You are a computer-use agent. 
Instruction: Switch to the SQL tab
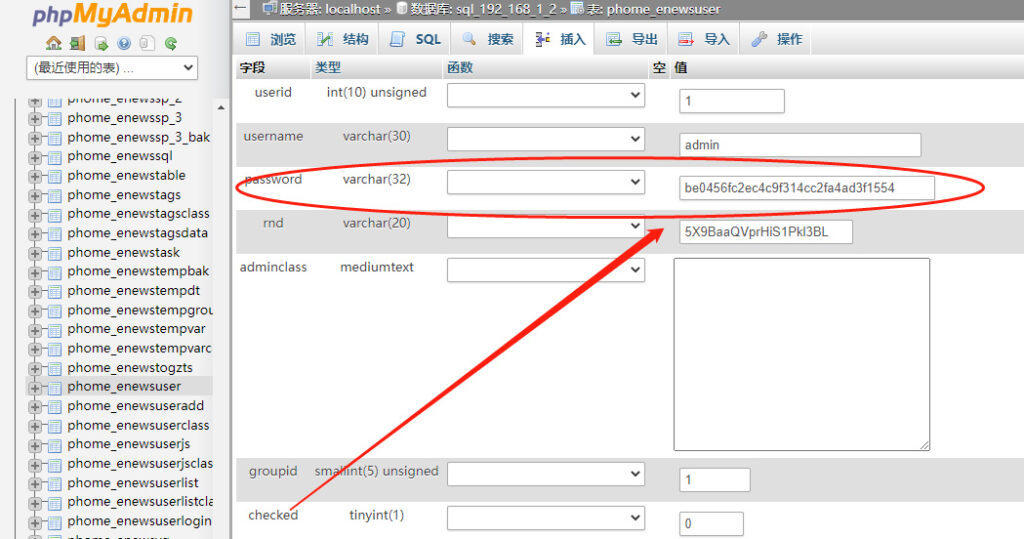pyautogui.click(x=416, y=39)
